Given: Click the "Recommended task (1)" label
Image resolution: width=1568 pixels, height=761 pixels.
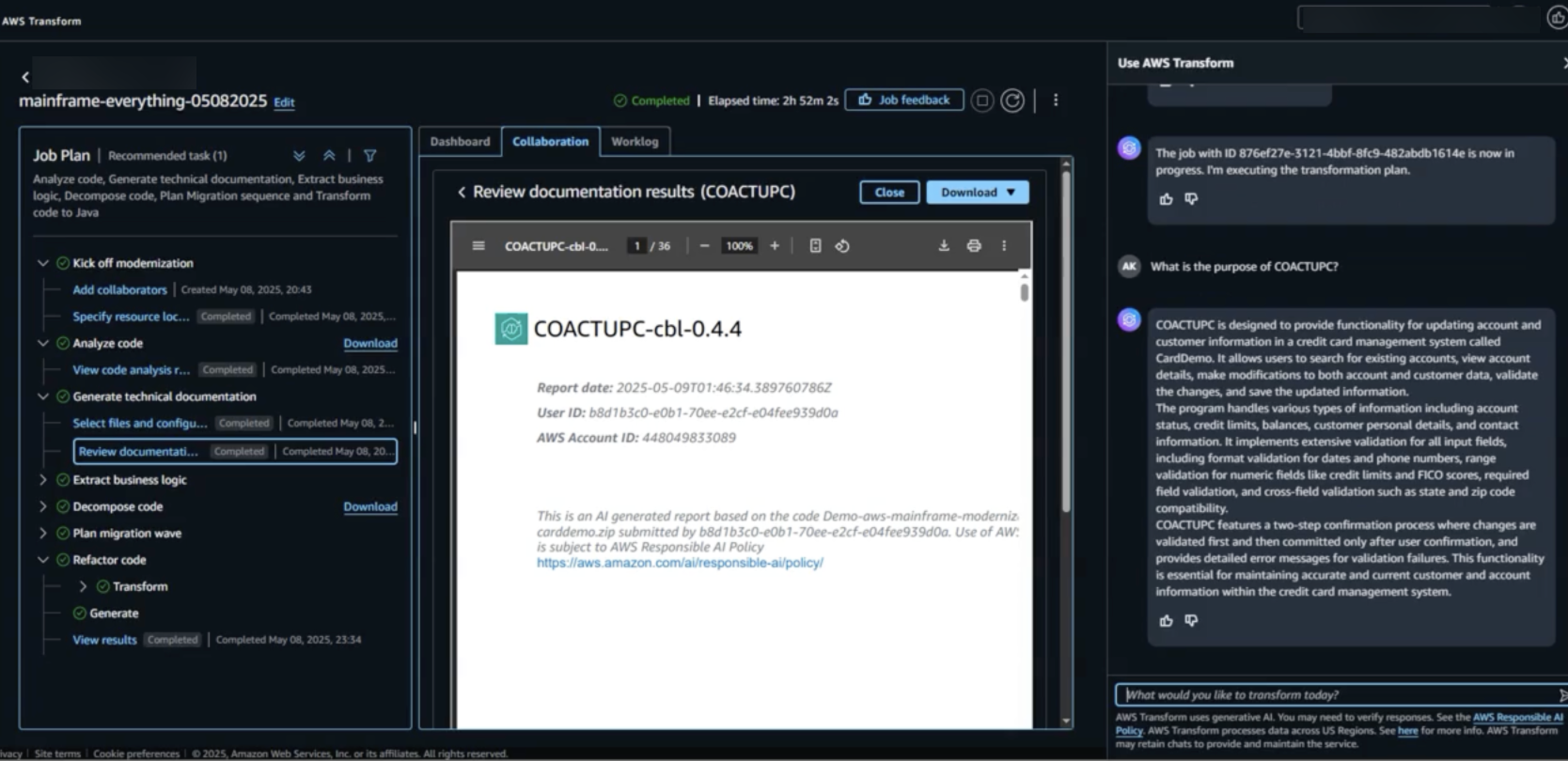Looking at the screenshot, I should click(167, 156).
